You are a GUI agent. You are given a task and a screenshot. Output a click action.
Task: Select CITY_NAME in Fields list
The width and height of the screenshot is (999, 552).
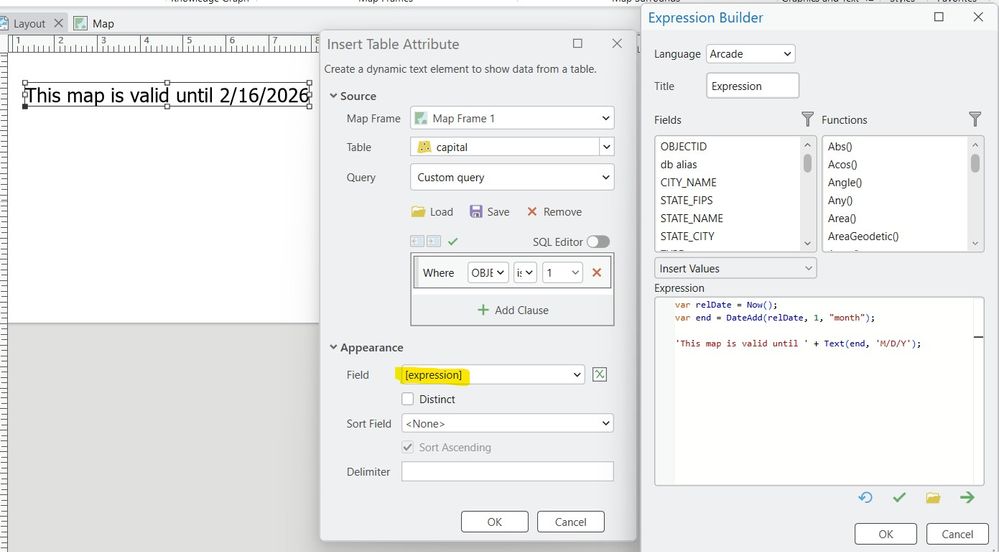(688, 182)
